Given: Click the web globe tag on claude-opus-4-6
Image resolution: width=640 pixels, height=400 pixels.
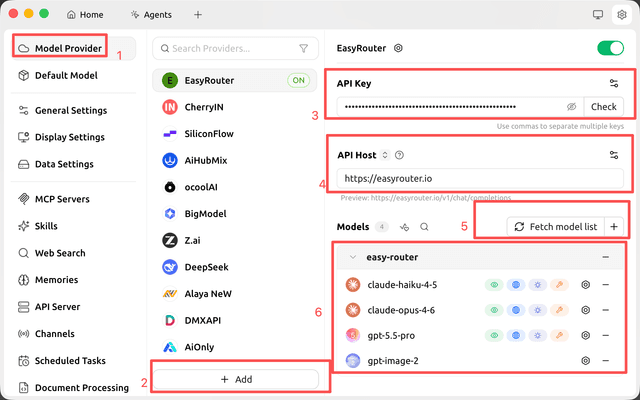Looking at the screenshot, I should pyautogui.click(x=516, y=310).
